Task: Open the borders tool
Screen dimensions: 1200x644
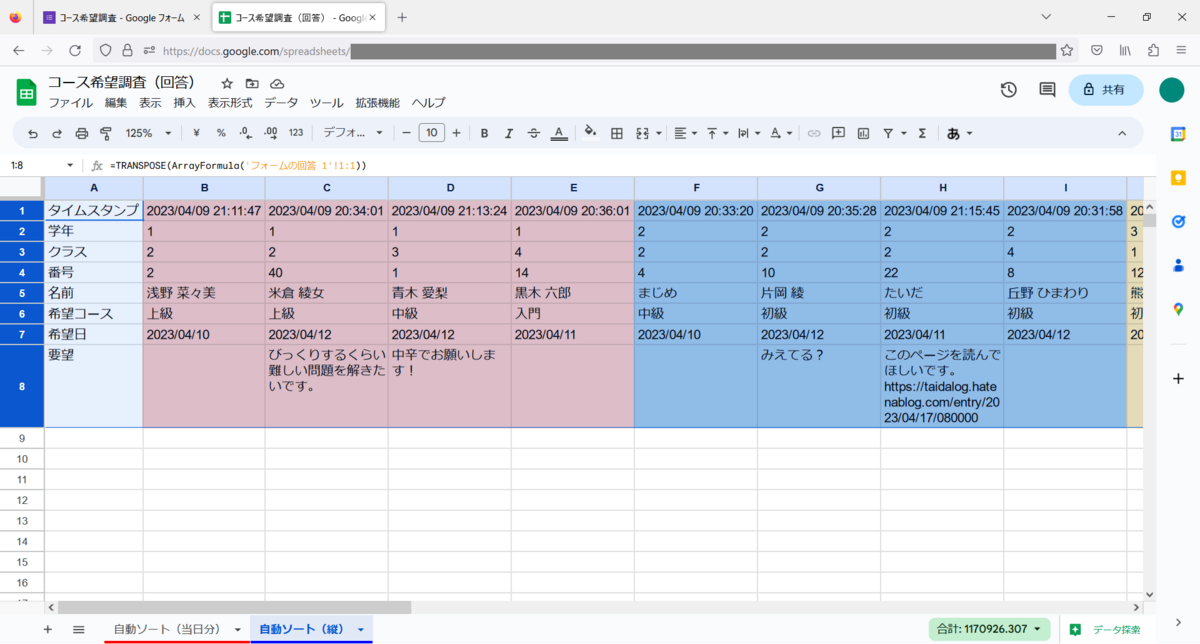Action: coord(617,133)
